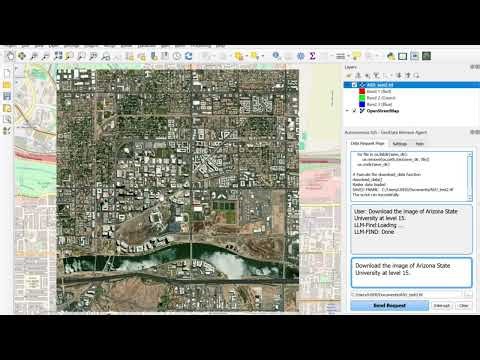480x360 pixels.
Task: Open the Layout Manager icon
Action: tap(7, 119)
